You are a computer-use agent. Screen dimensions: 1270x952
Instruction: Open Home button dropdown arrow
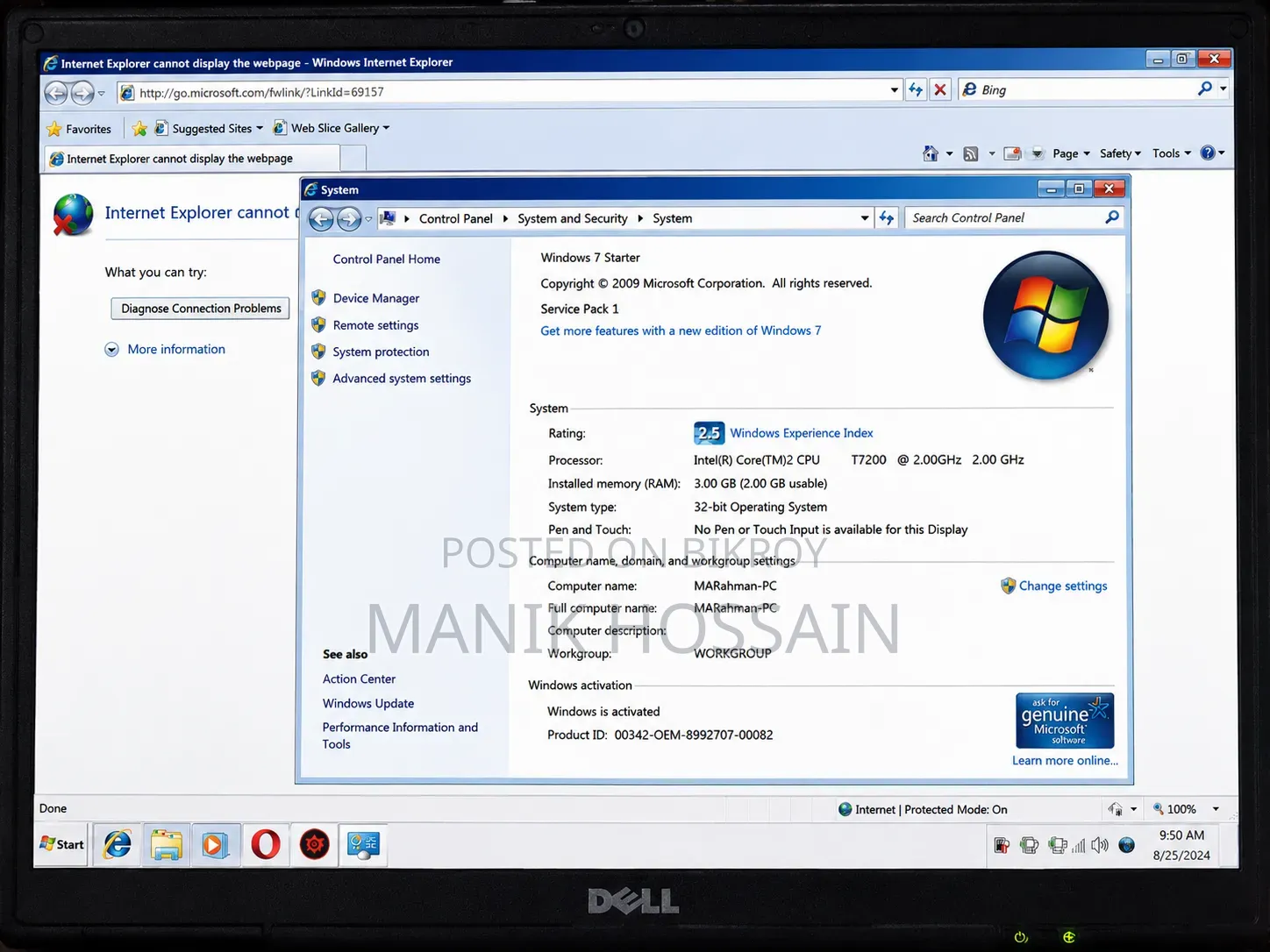click(x=949, y=154)
